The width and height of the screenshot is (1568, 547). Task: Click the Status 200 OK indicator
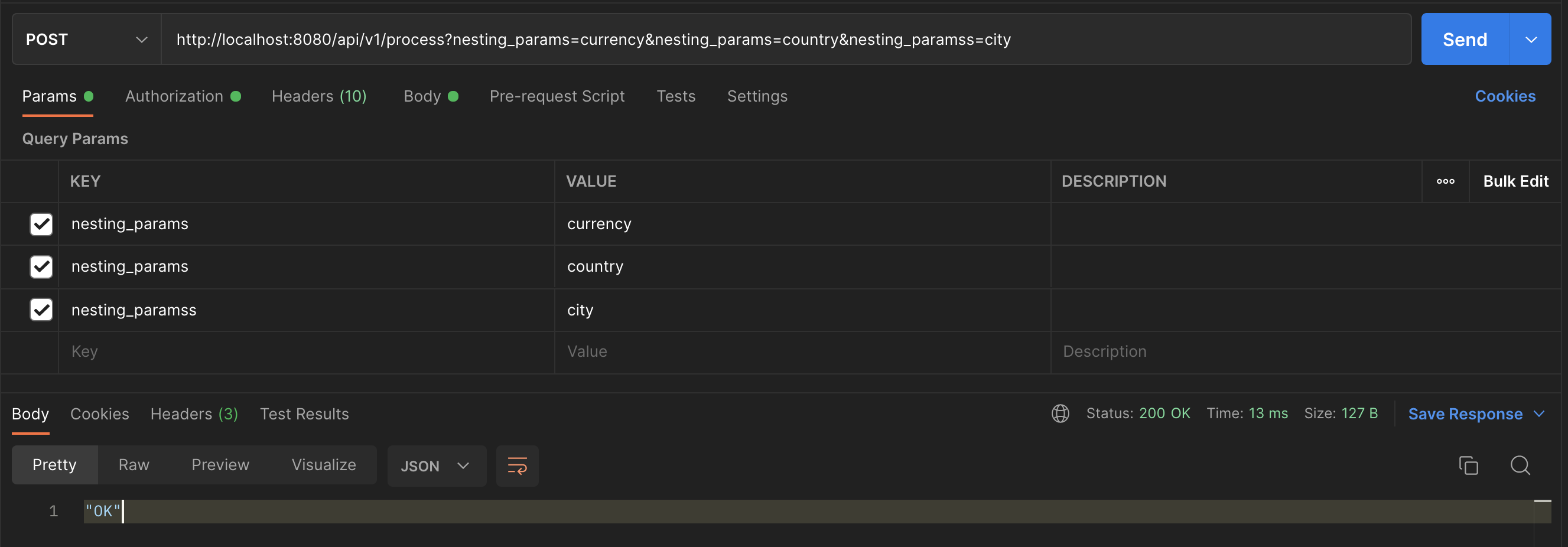(x=1138, y=413)
